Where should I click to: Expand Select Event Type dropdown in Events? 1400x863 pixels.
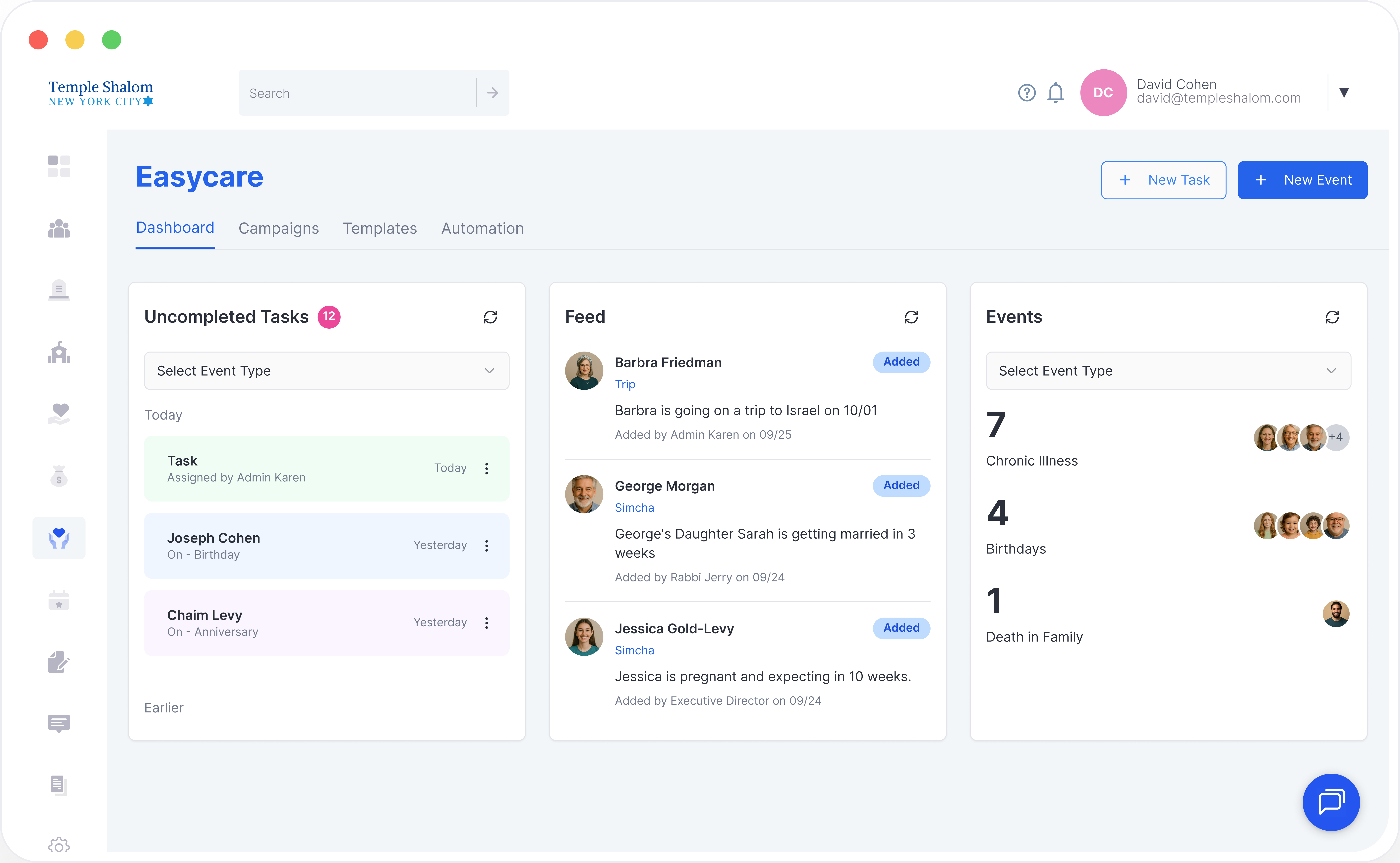pos(1168,371)
